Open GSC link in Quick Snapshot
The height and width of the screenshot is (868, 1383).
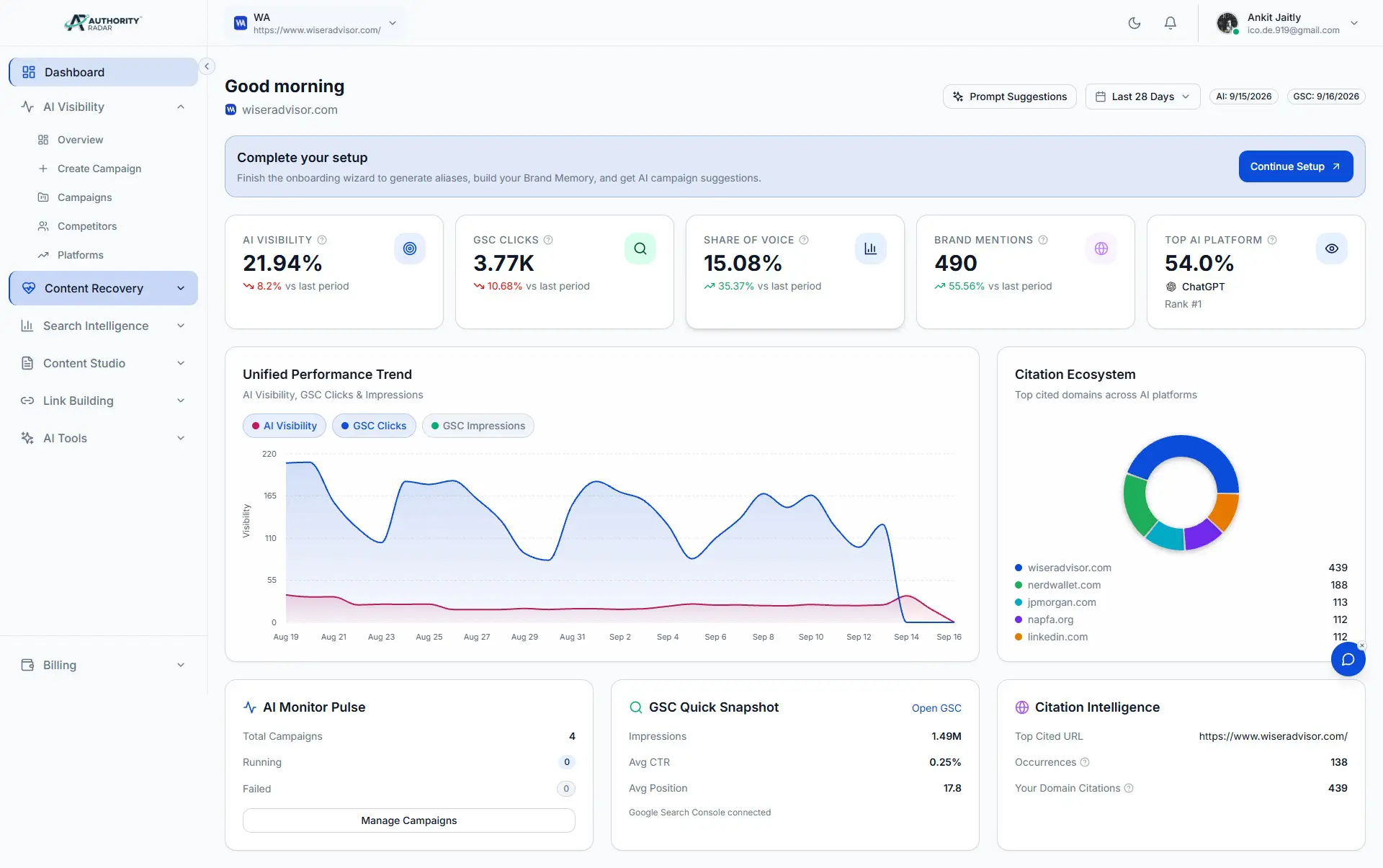[x=936, y=708]
